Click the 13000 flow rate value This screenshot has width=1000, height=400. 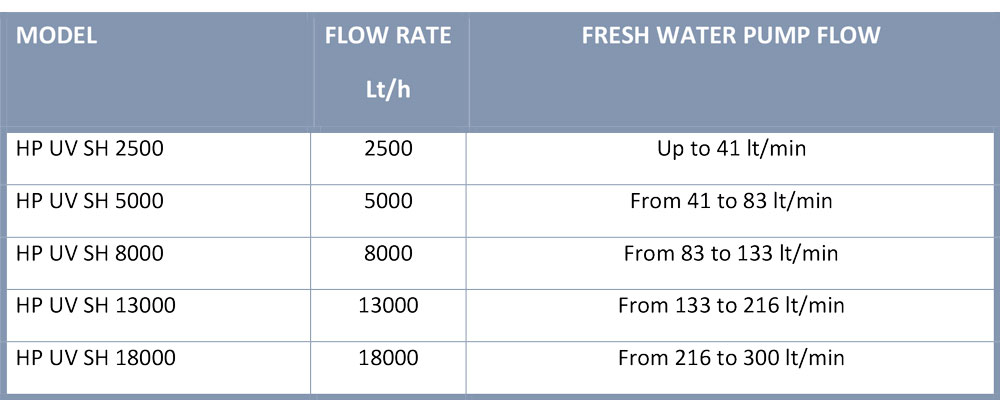click(388, 305)
